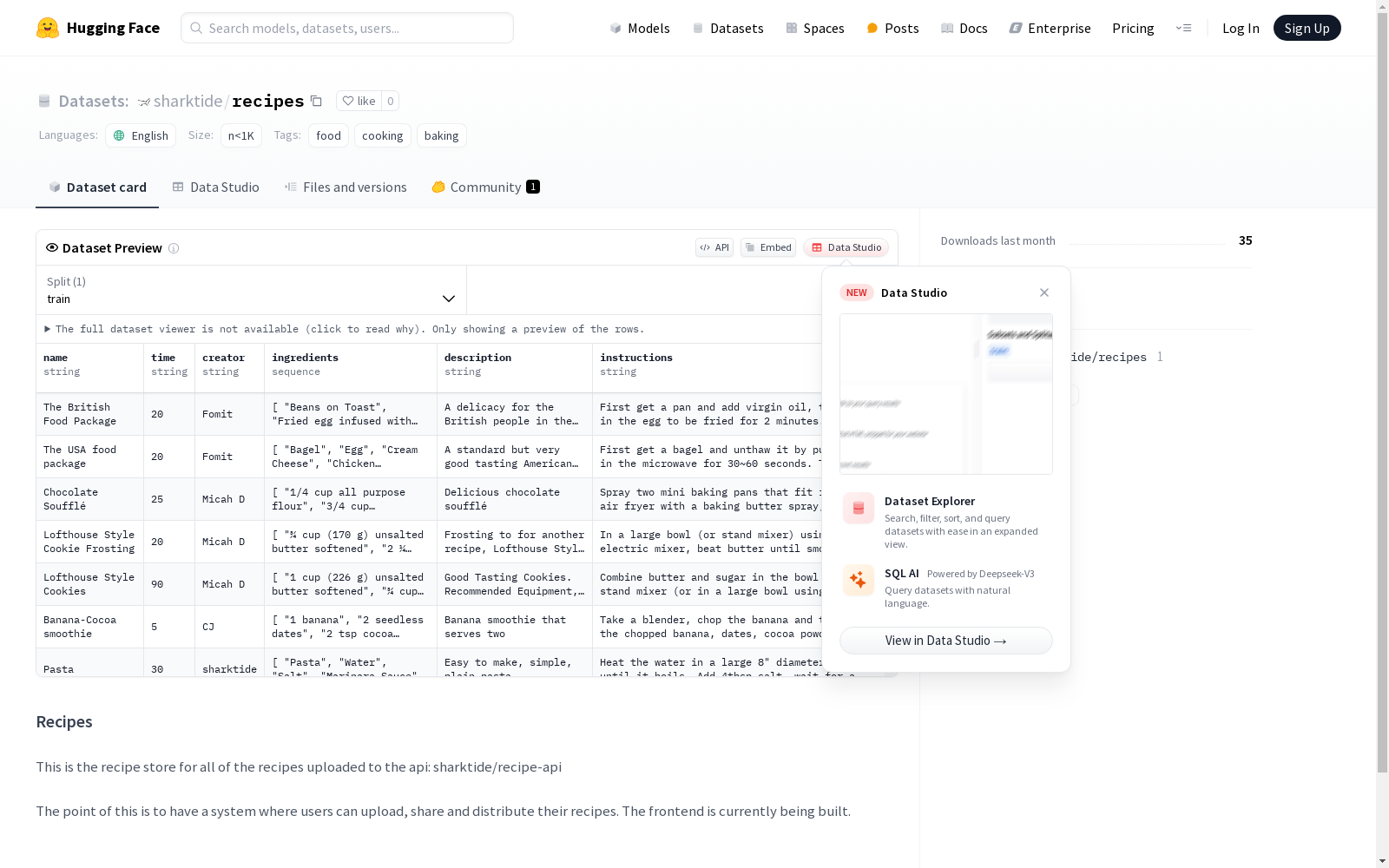Click the Dataset Preview eye icon
1389x868 pixels.
52,247
